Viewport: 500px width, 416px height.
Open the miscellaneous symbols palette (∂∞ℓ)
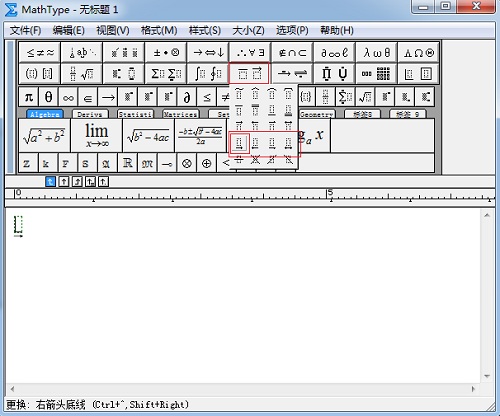point(334,52)
